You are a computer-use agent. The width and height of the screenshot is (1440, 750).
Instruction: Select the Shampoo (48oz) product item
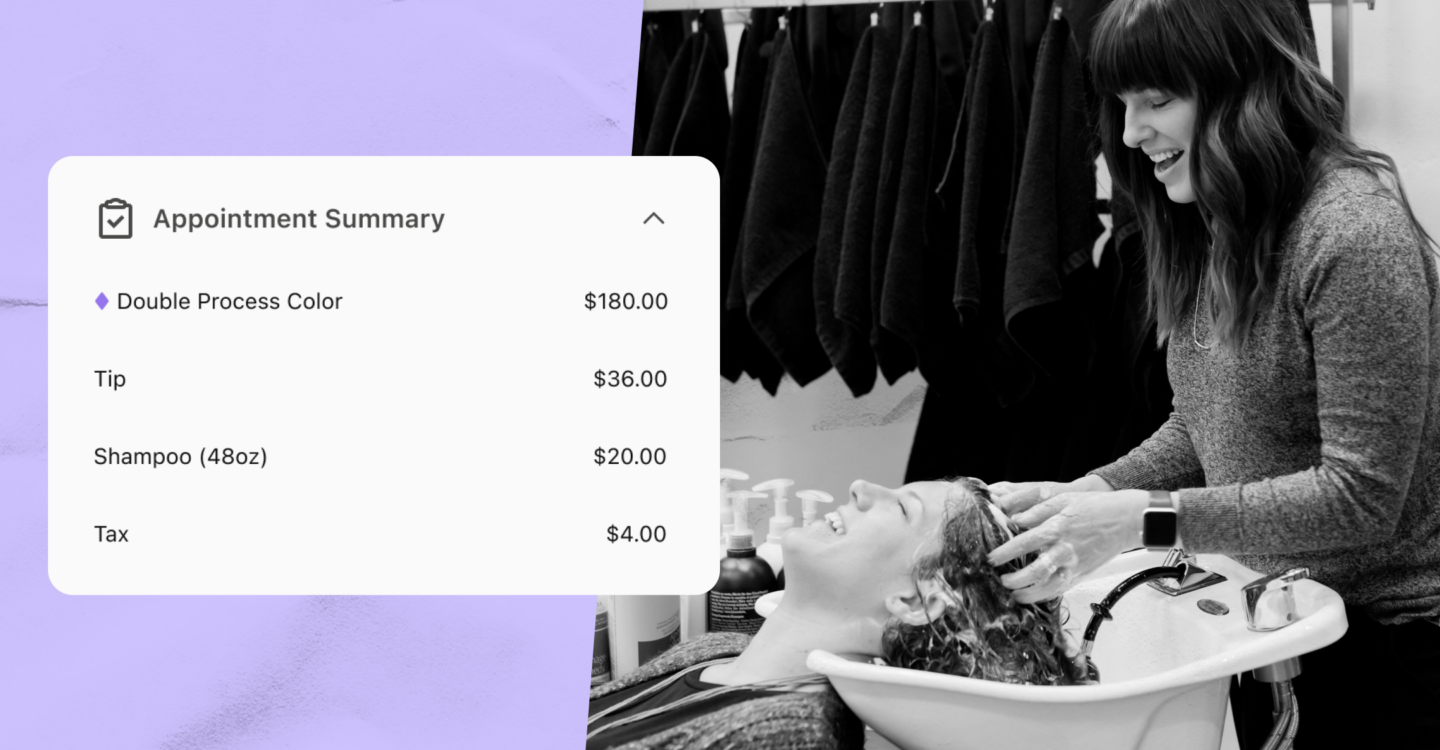pyautogui.click(x=180, y=457)
